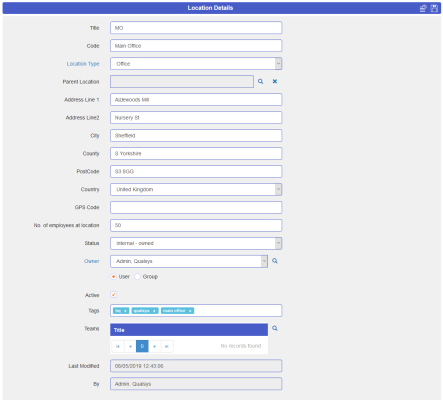Click the County field

point(196,154)
